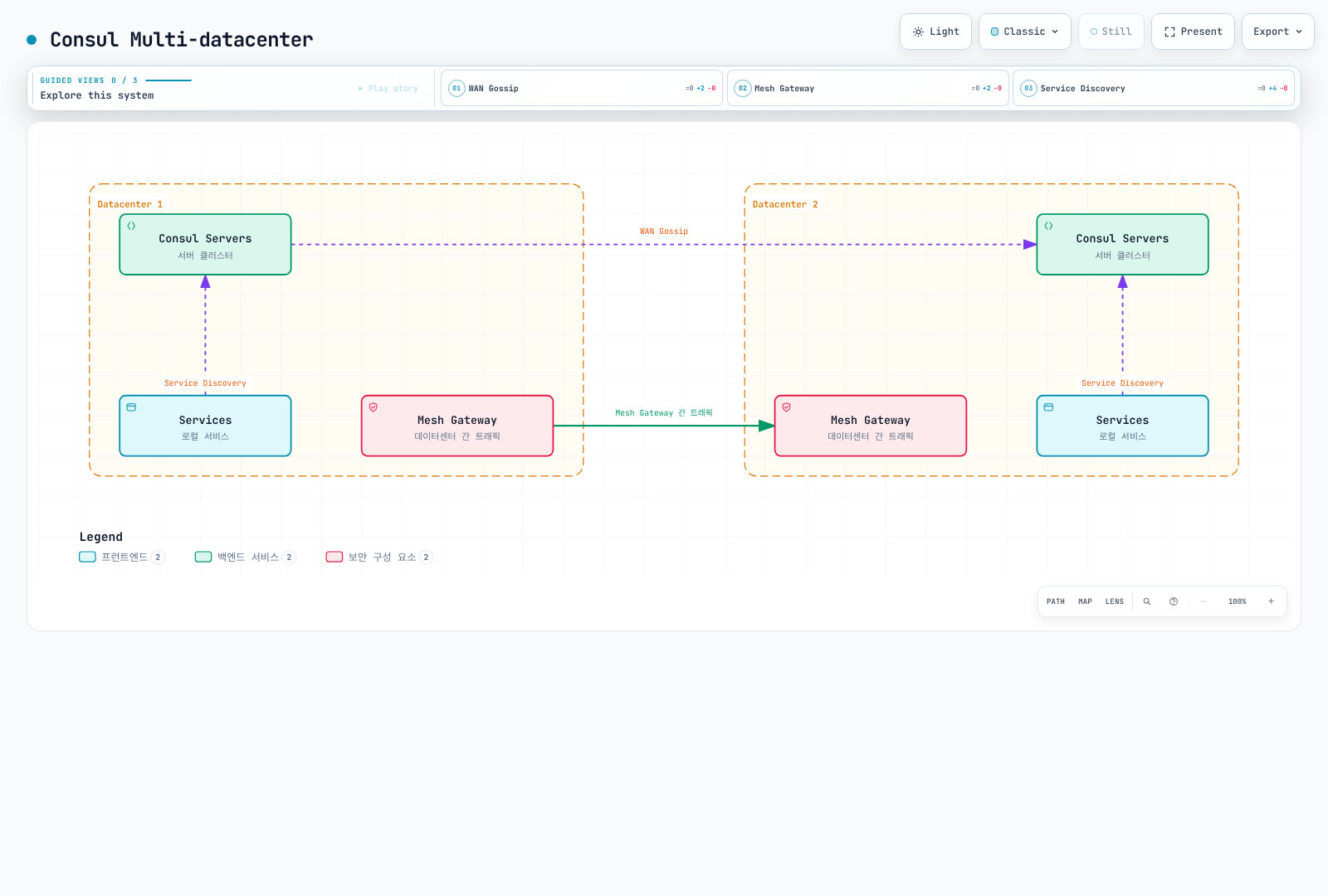Screen dimensions: 1328x896
Task: Reset zoom via 100% indicator
Action: pyautogui.click(x=1238, y=601)
